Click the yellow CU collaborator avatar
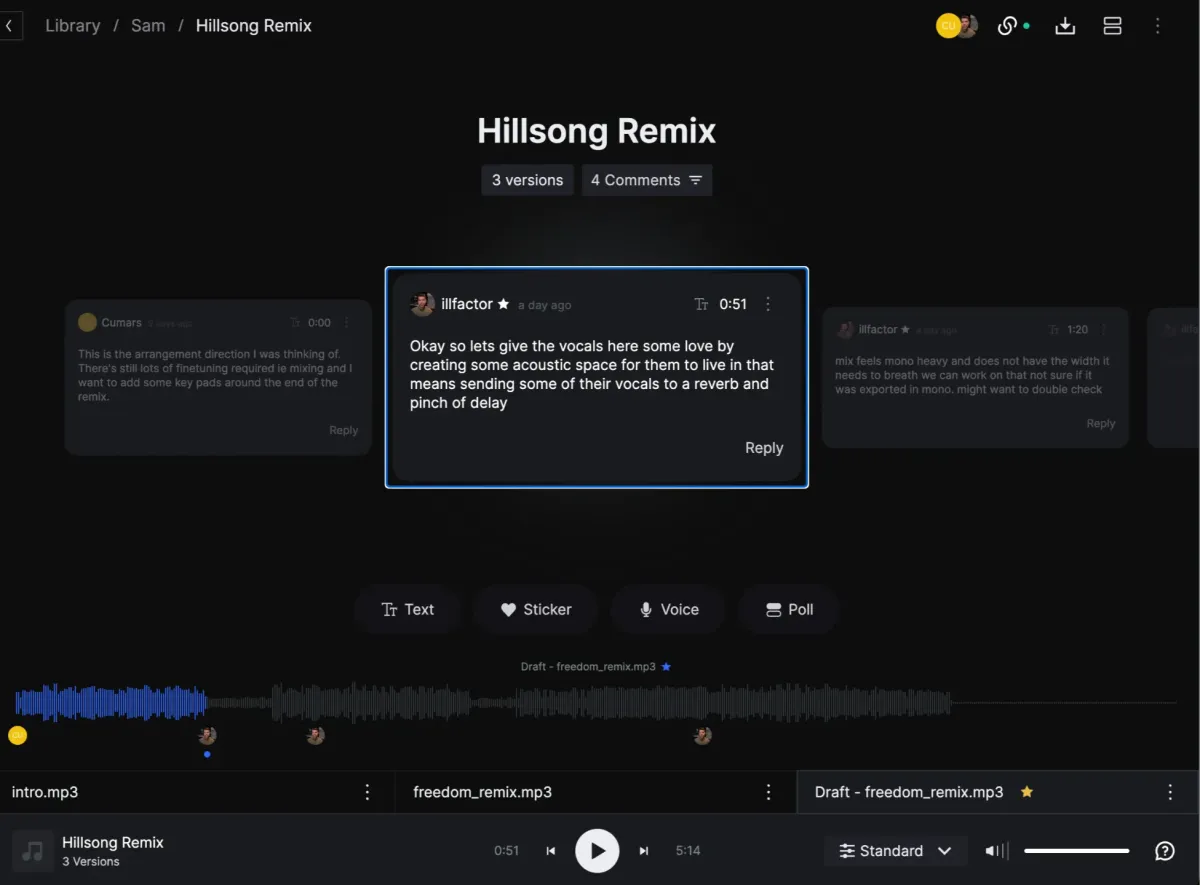 [947, 26]
